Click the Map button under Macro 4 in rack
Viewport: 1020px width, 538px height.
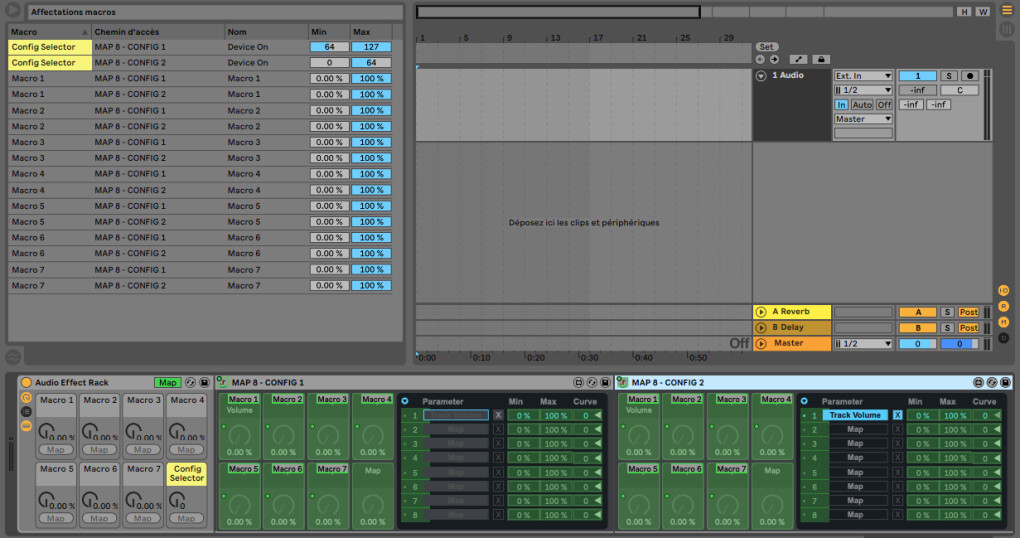186,450
